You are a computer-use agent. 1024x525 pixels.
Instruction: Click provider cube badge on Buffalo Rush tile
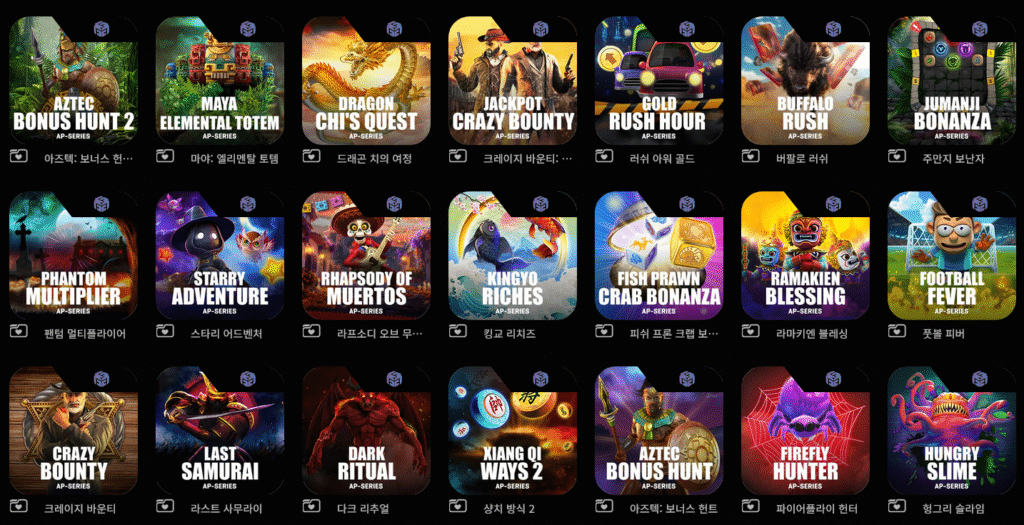tap(833, 29)
